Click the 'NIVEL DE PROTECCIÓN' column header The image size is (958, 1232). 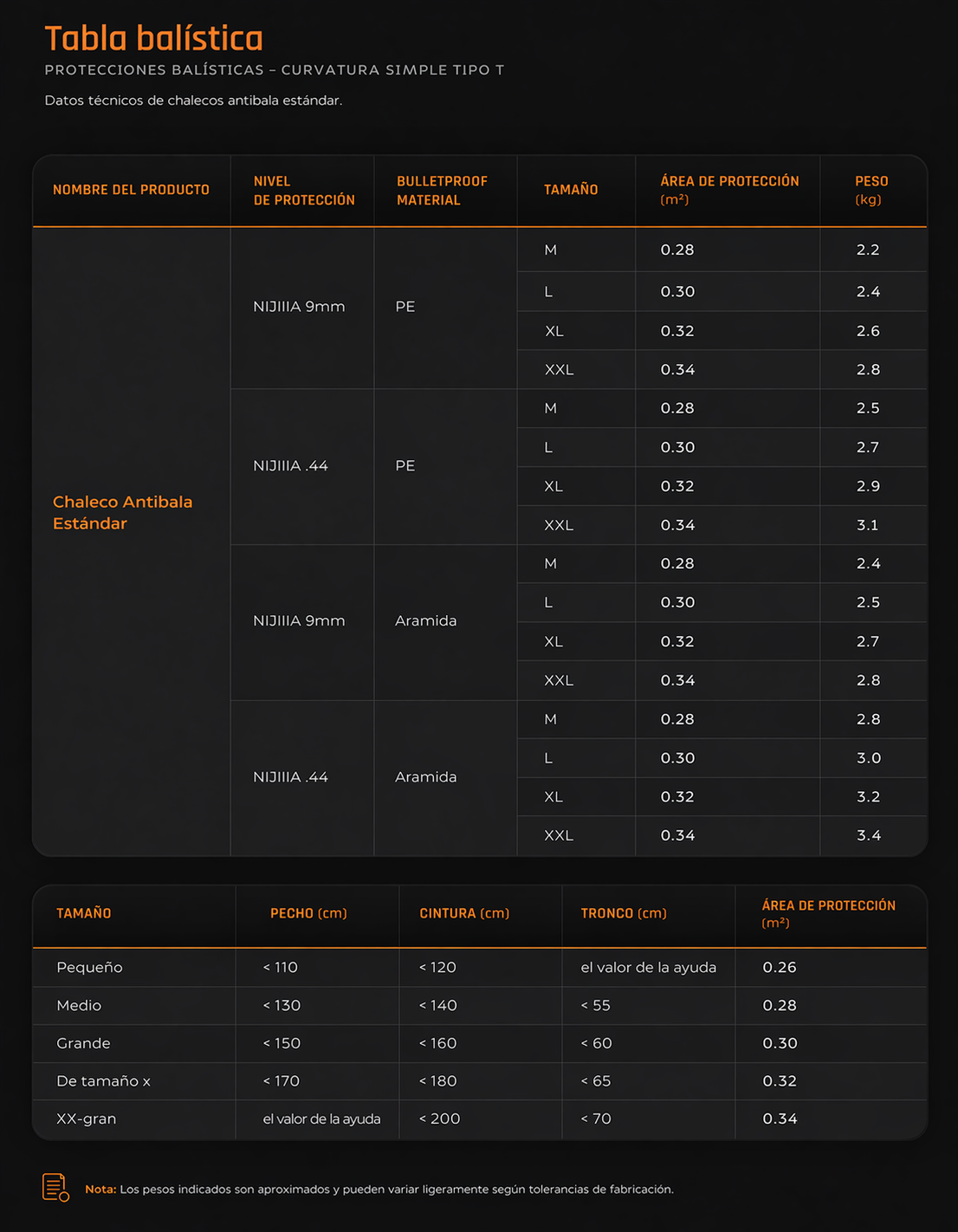tap(303, 191)
